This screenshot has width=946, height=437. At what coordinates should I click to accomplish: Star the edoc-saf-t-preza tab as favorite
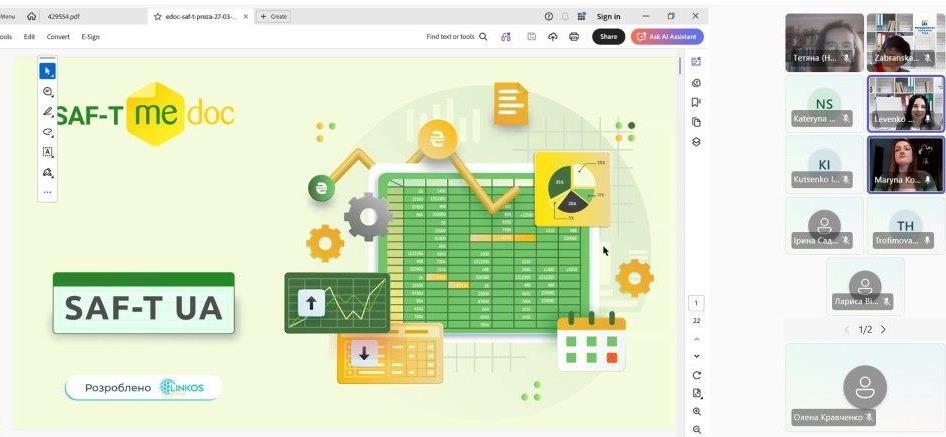pos(158,16)
